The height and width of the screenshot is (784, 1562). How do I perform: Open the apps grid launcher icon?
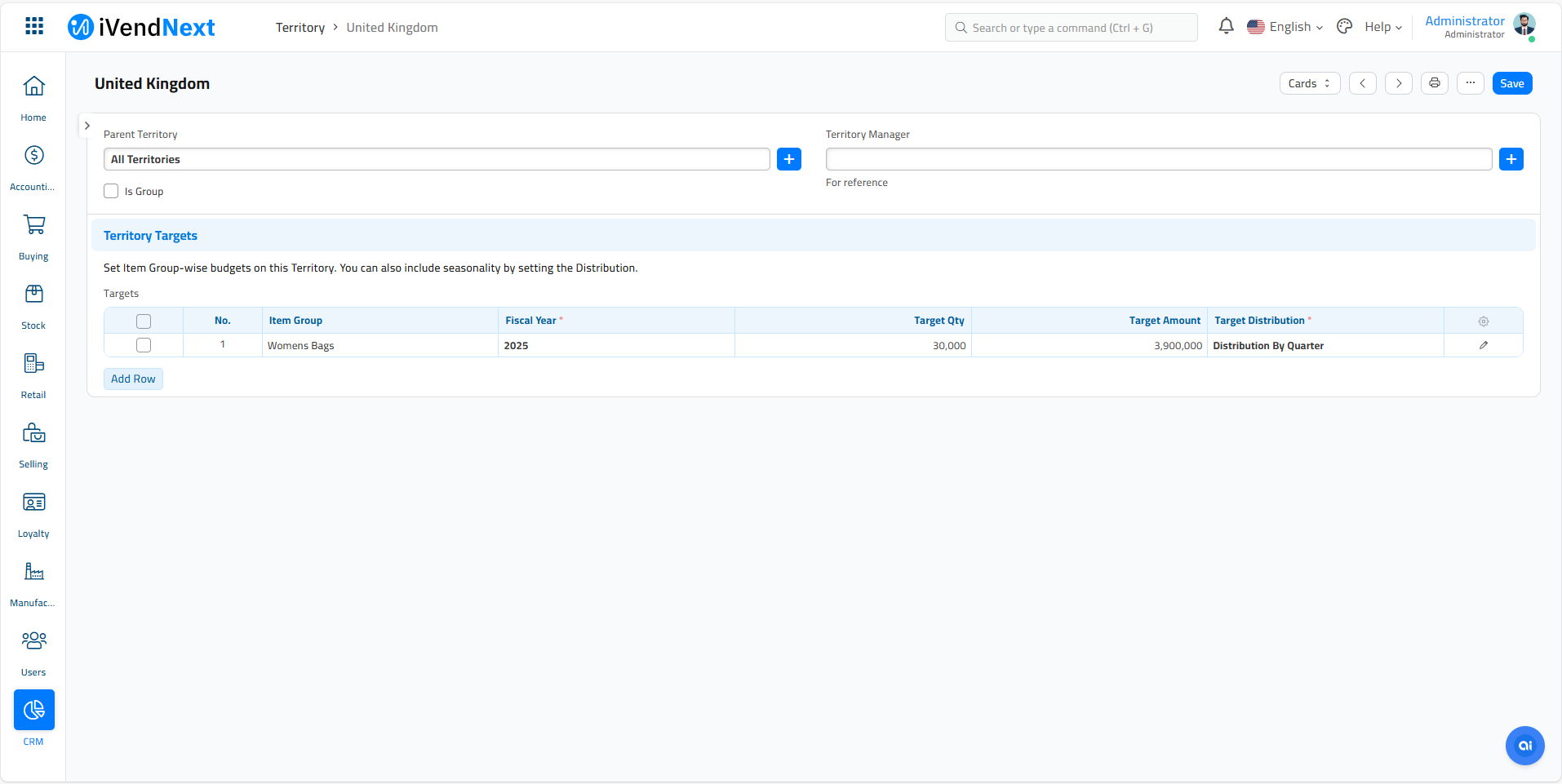click(34, 27)
